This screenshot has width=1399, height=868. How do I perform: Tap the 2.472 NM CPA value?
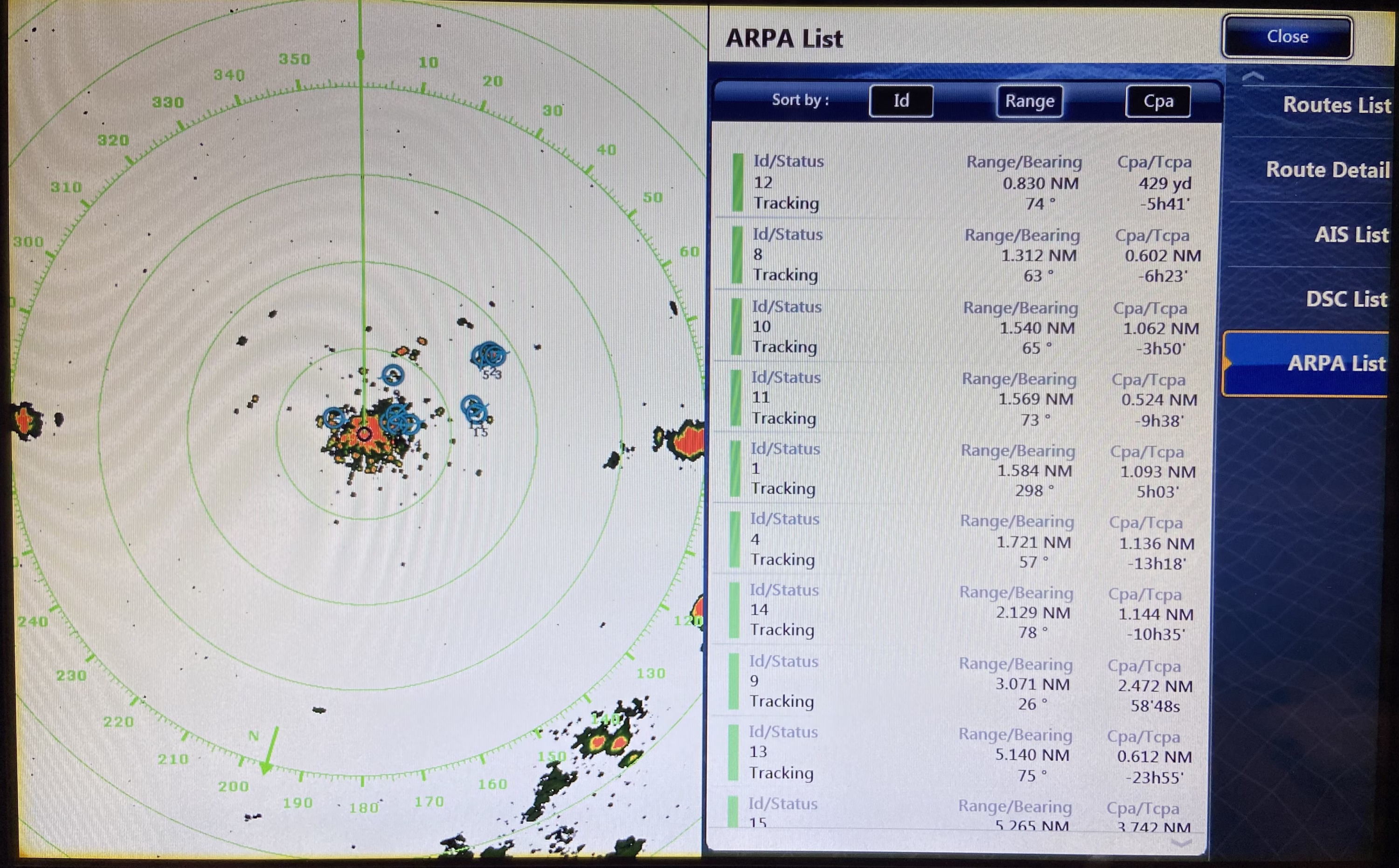point(1155,686)
